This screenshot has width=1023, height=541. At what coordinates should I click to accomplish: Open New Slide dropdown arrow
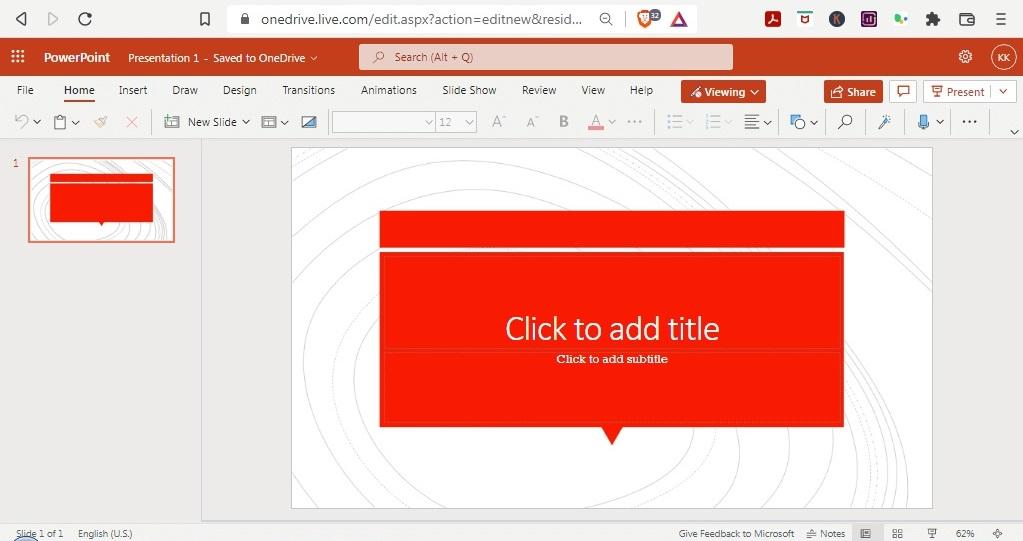click(x=246, y=121)
